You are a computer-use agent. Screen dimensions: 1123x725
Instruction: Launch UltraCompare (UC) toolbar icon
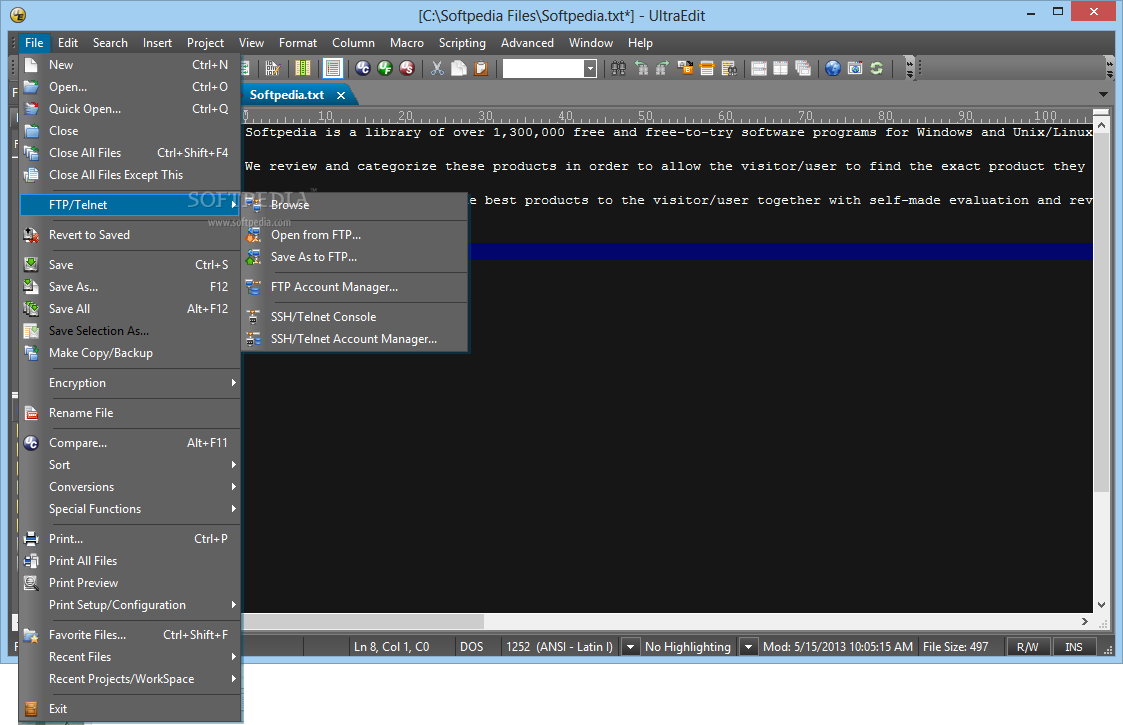coord(363,68)
